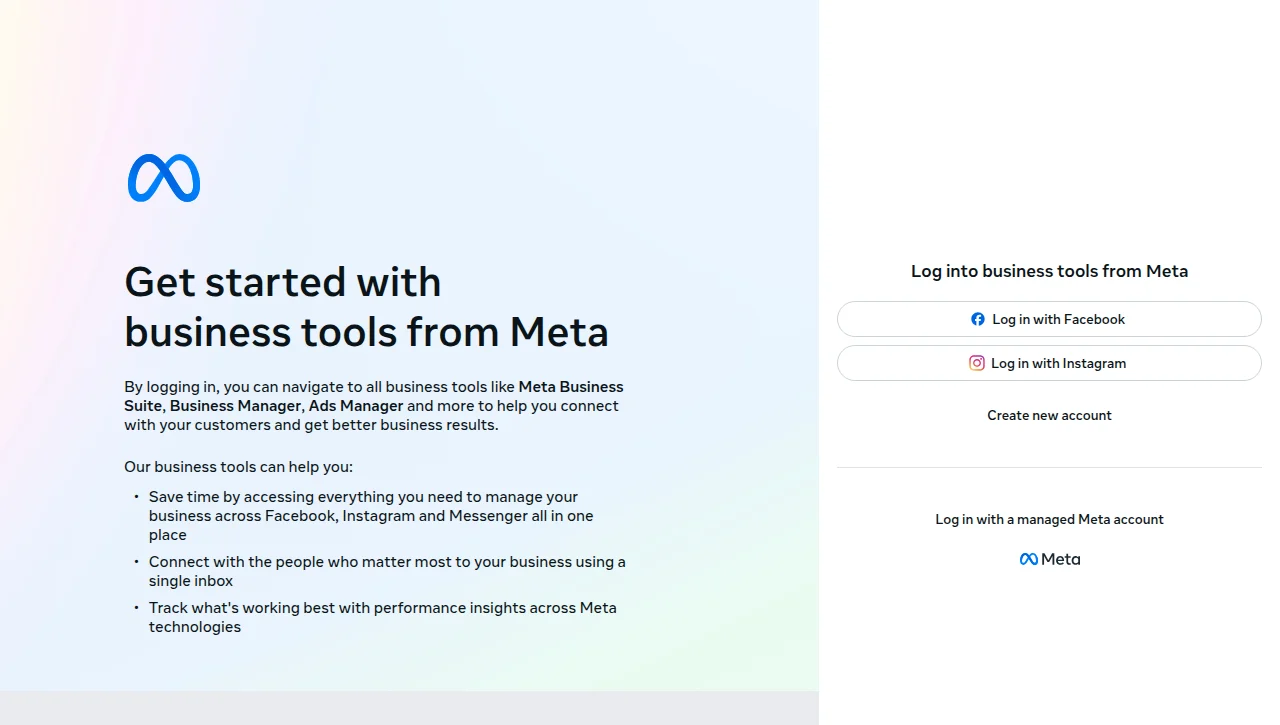
Task: Select the Meta Business Suite bold text
Action: click(x=570, y=386)
